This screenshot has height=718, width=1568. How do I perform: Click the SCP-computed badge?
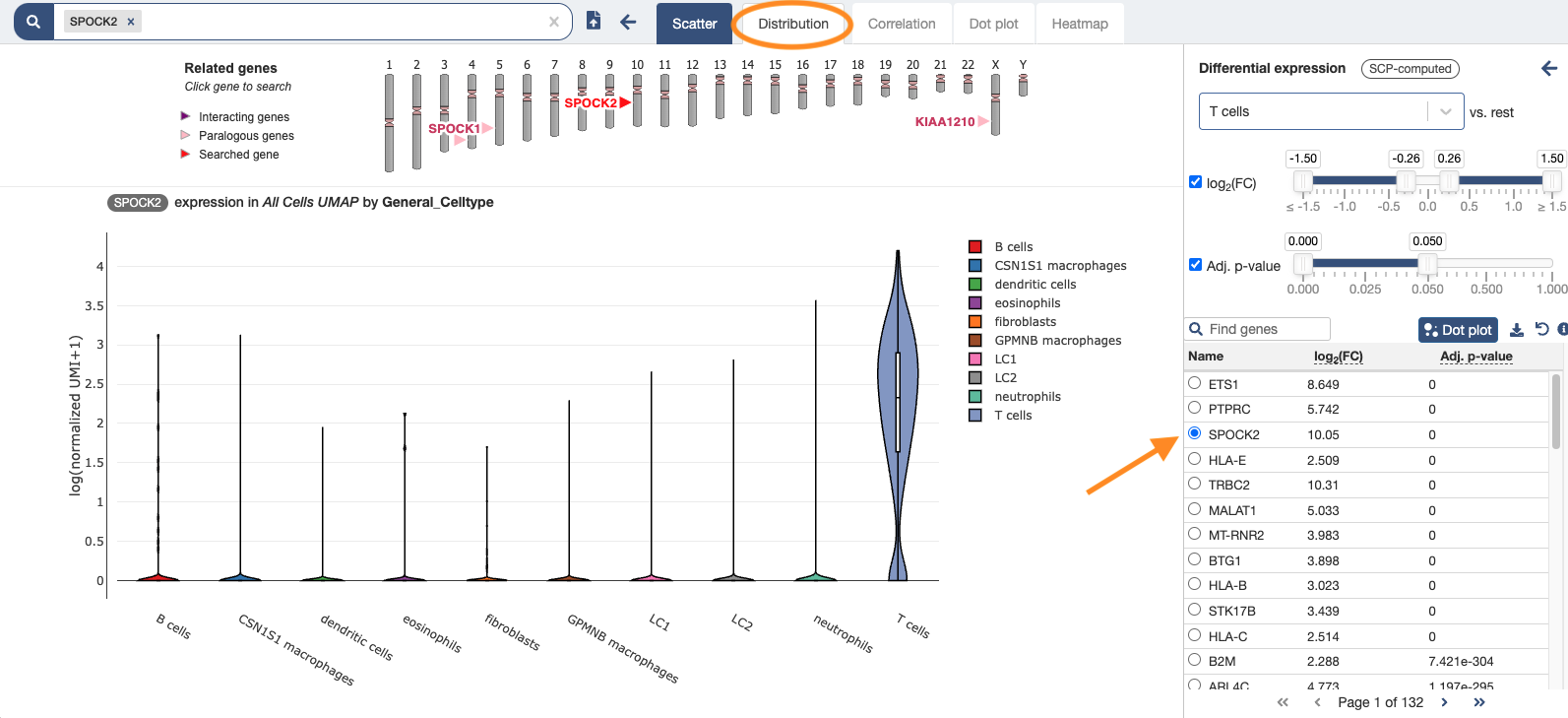point(1410,69)
